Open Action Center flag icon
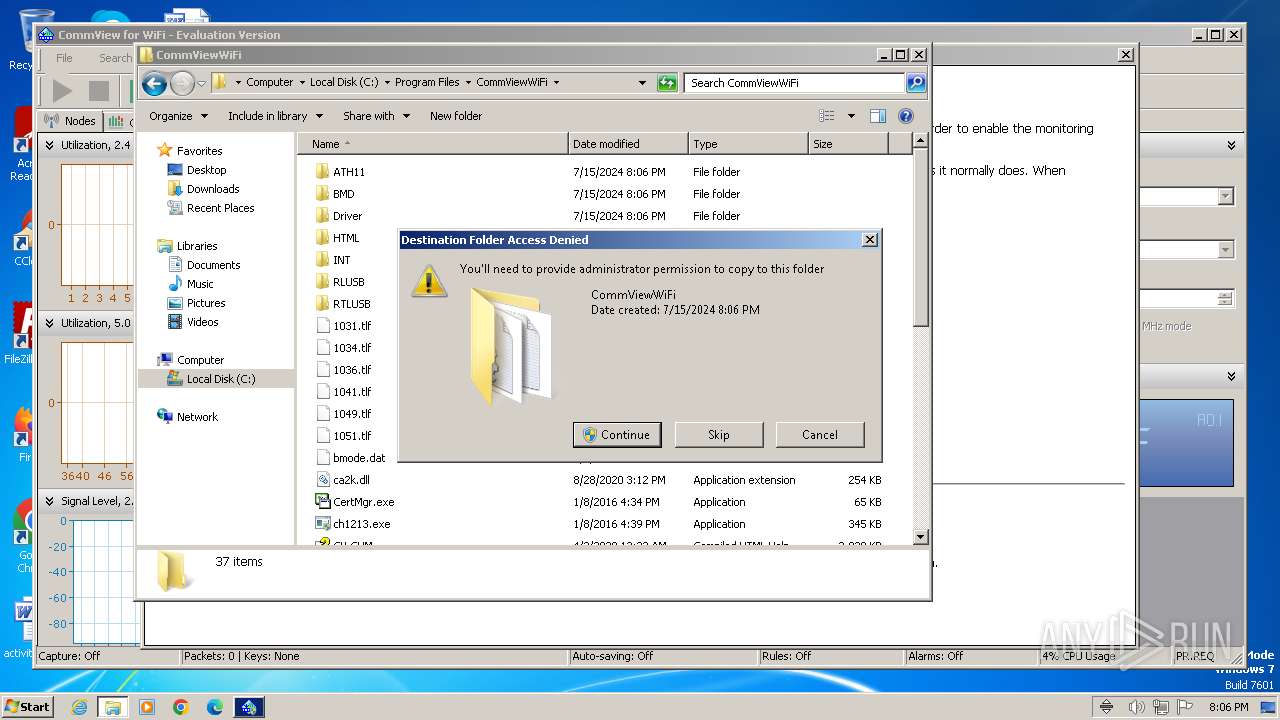Image resolution: width=1280 pixels, height=720 pixels. (x=1186, y=707)
